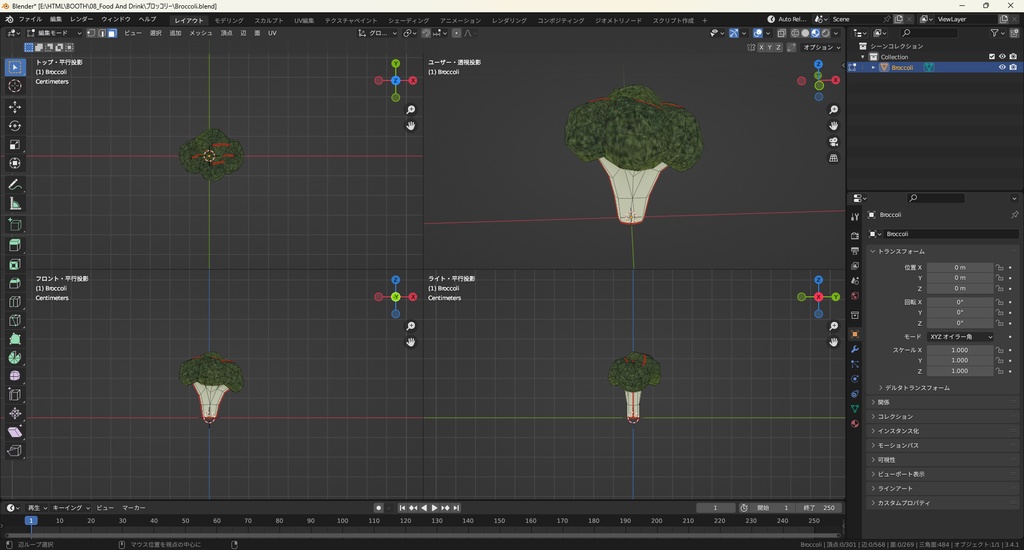Hide Broccoli object with eye icon
Screen dimensions: 1024x550
1002,68
